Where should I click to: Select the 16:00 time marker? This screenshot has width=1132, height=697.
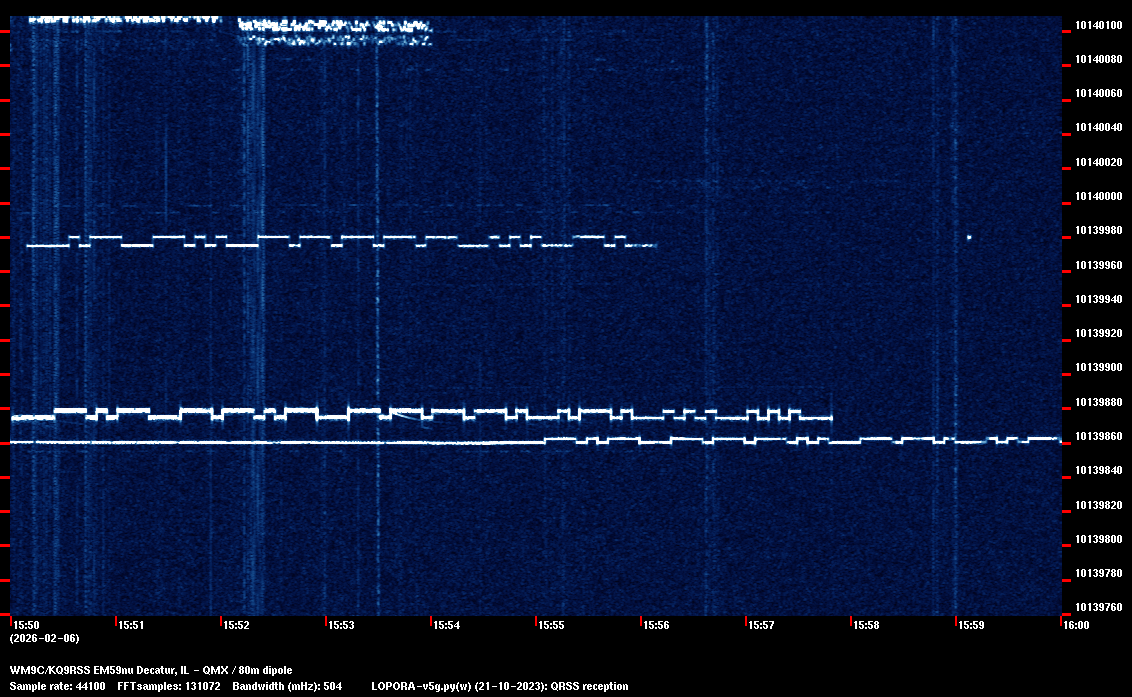coord(1076,625)
